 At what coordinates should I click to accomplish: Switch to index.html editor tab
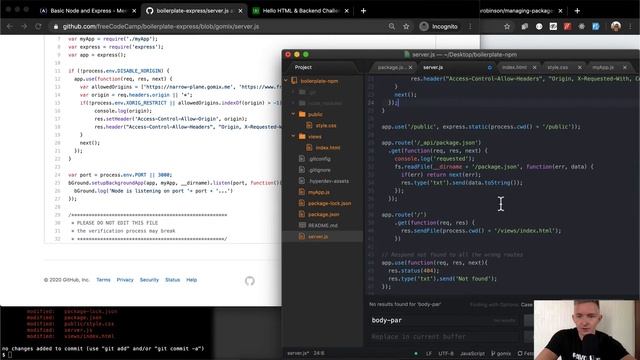514,67
